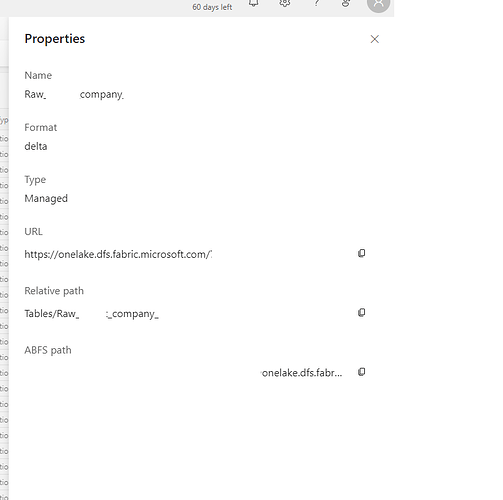The height and width of the screenshot is (500, 503).
Task: Select the Tables/Raw relative path text
Action: click(91, 314)
